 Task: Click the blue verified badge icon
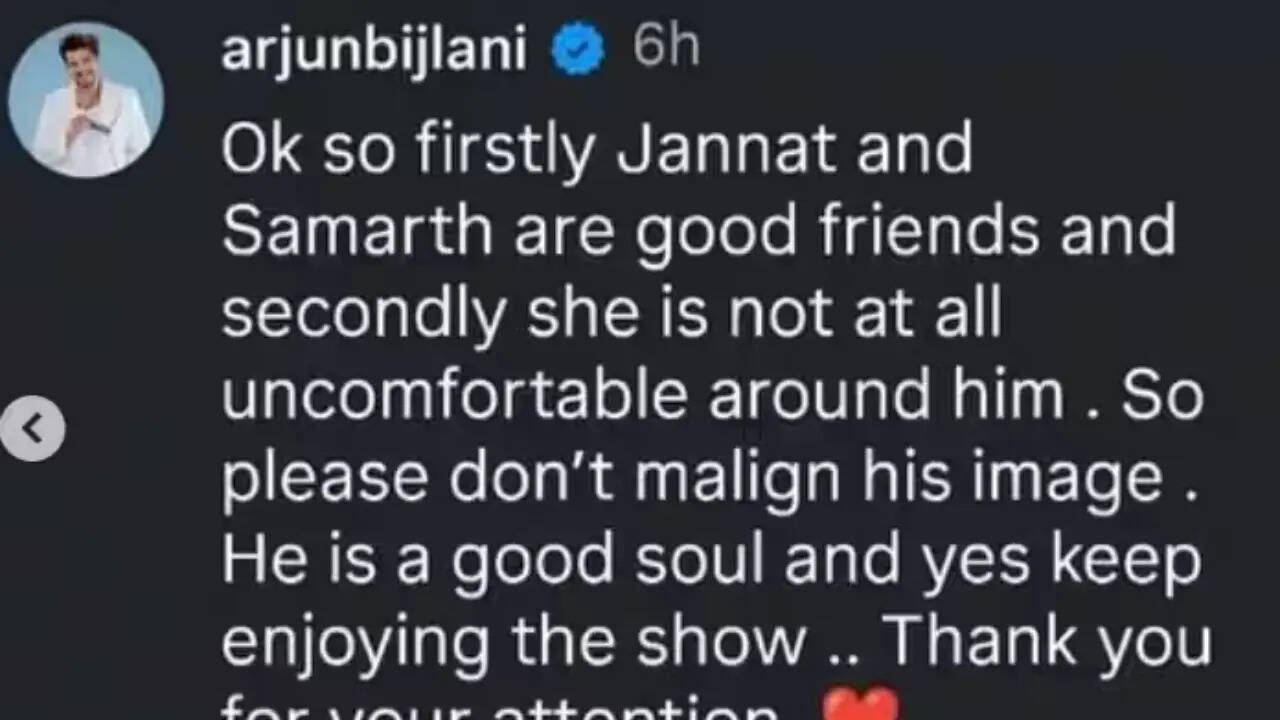coord(579,50)
